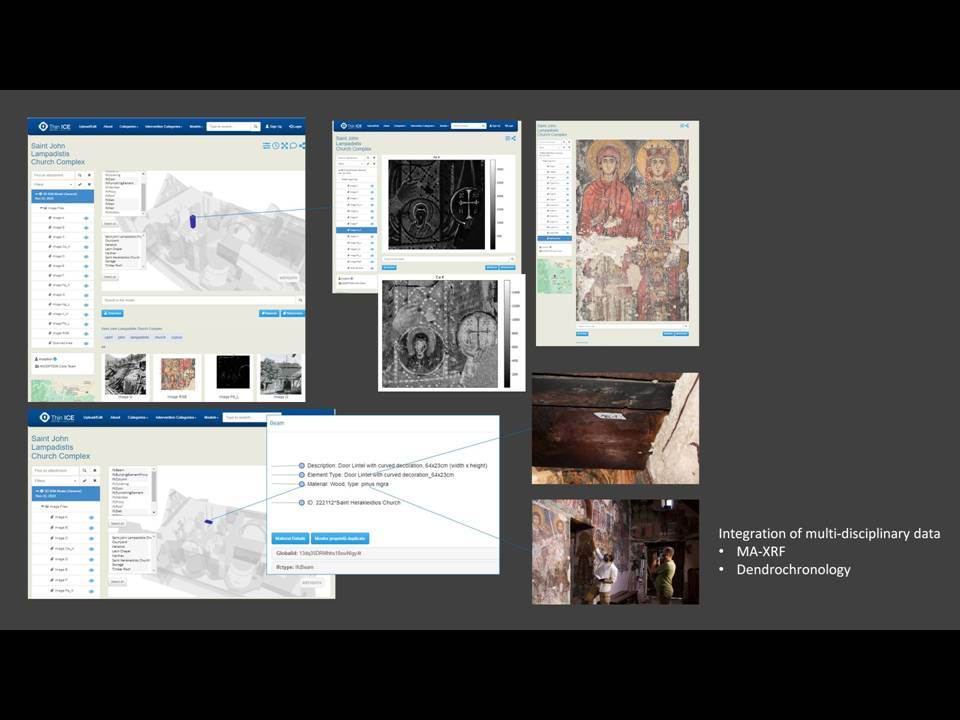This screenshot has height=720, width=960.
Task: Toggle eye for Image B, bottom-left window
Action: click(x=91, y=528)
